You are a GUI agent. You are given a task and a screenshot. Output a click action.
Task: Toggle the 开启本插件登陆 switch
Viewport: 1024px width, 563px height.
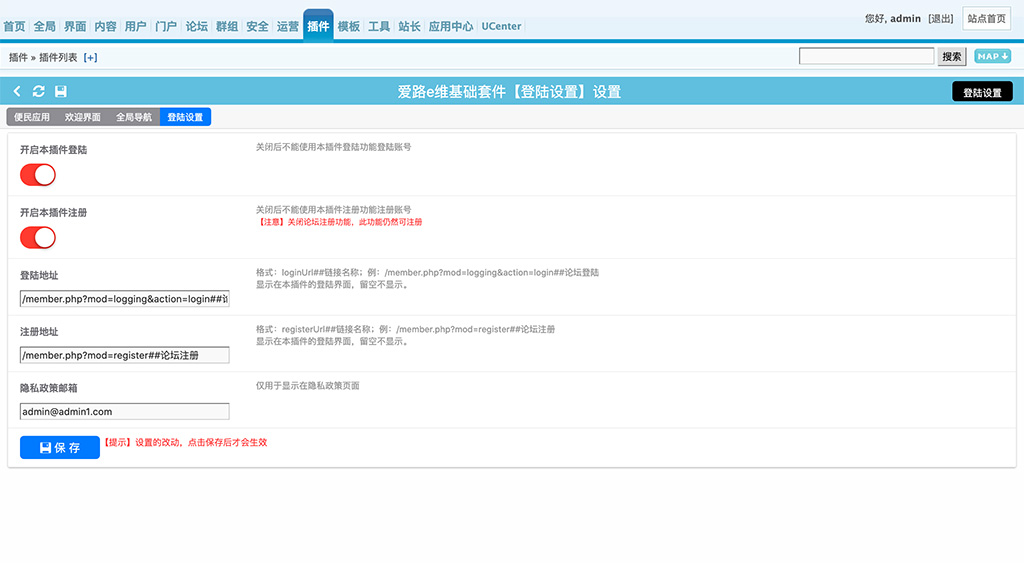(38, 175)
